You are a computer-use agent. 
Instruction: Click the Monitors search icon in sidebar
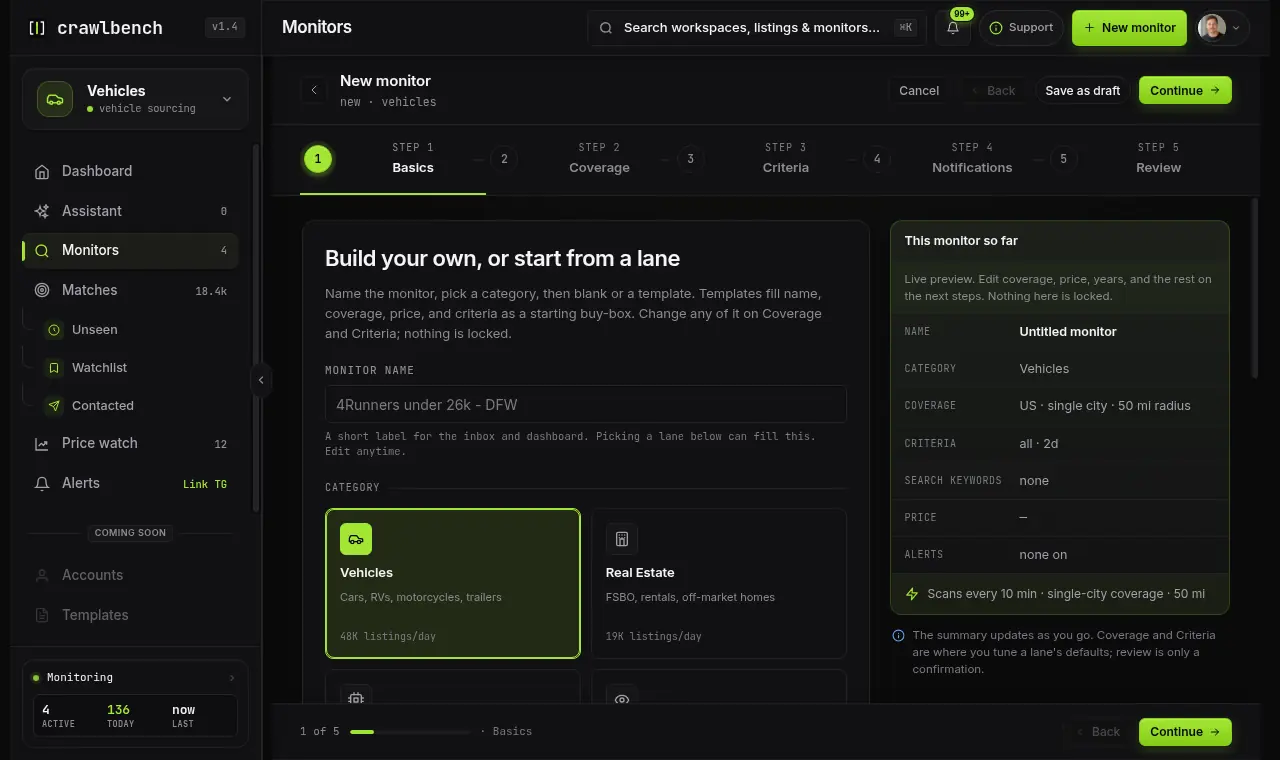(x=42, y=251)
